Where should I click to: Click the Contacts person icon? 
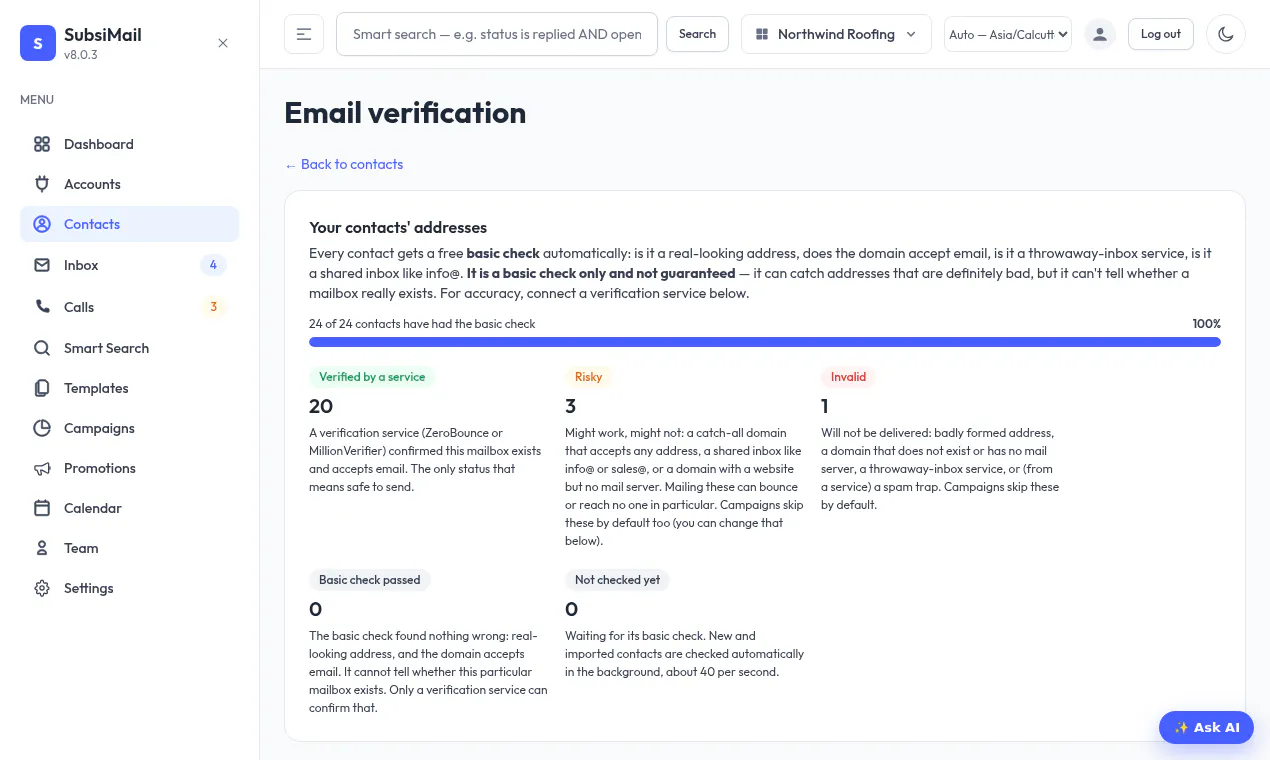tap(42, 224)
